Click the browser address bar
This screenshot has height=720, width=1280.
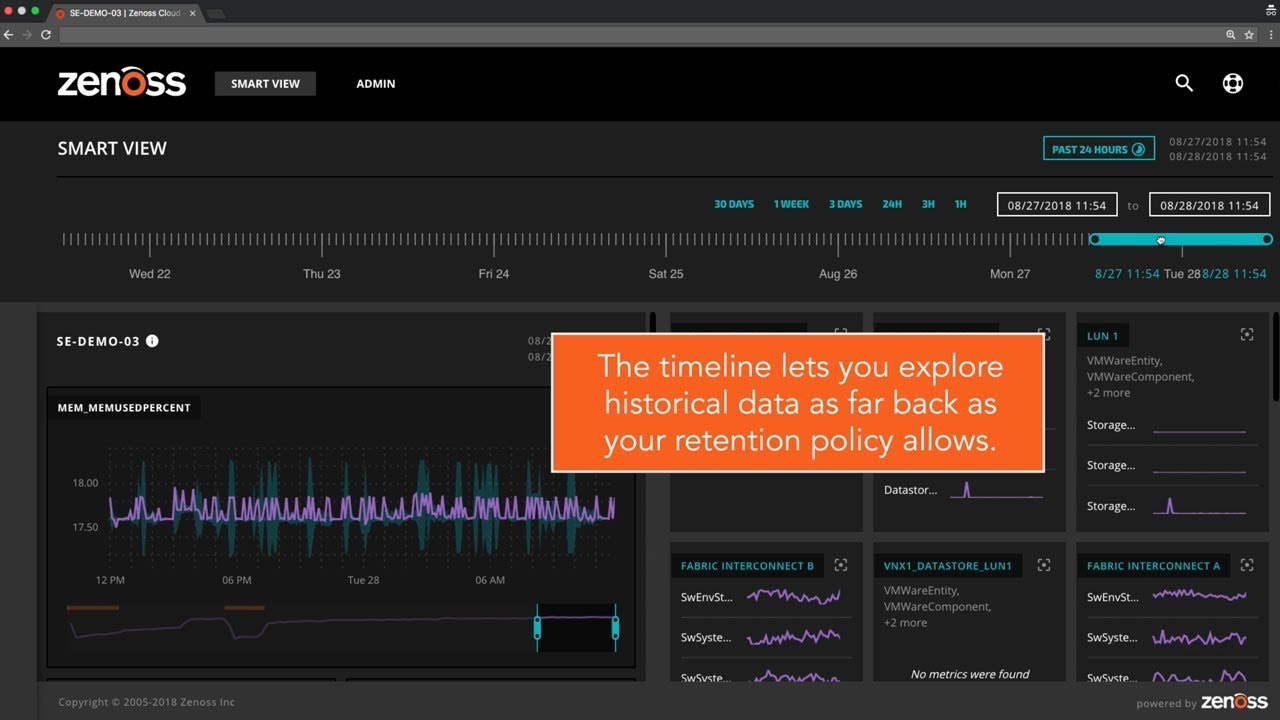tap(640, 34)
